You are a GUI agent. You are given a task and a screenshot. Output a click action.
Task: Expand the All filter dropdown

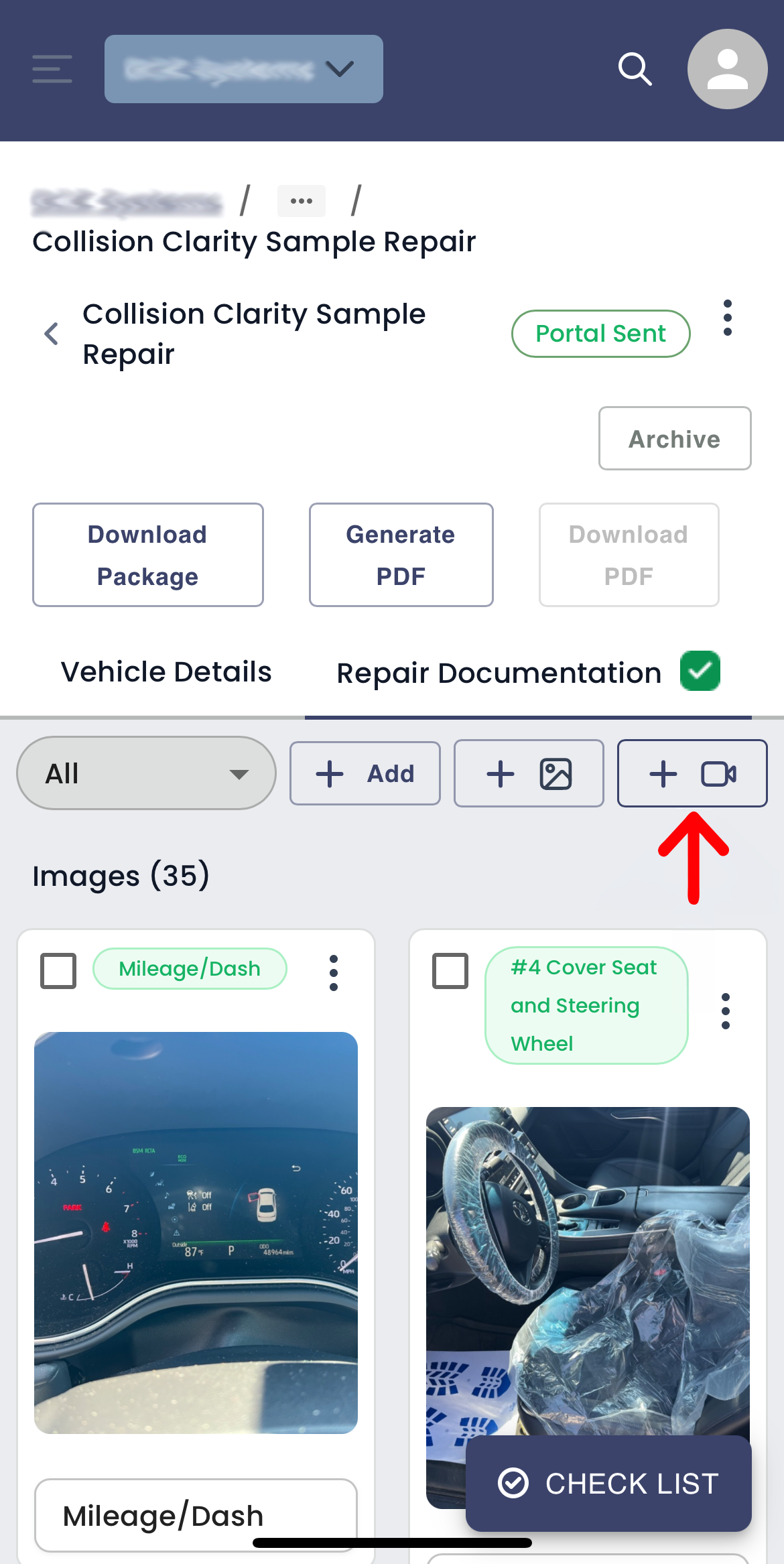click(146, 773)
